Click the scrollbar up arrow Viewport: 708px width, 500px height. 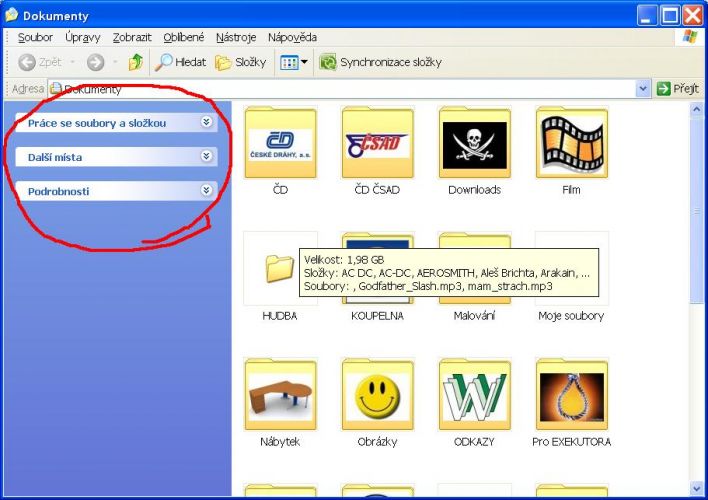pyautogui.click(x=696, y=109)
